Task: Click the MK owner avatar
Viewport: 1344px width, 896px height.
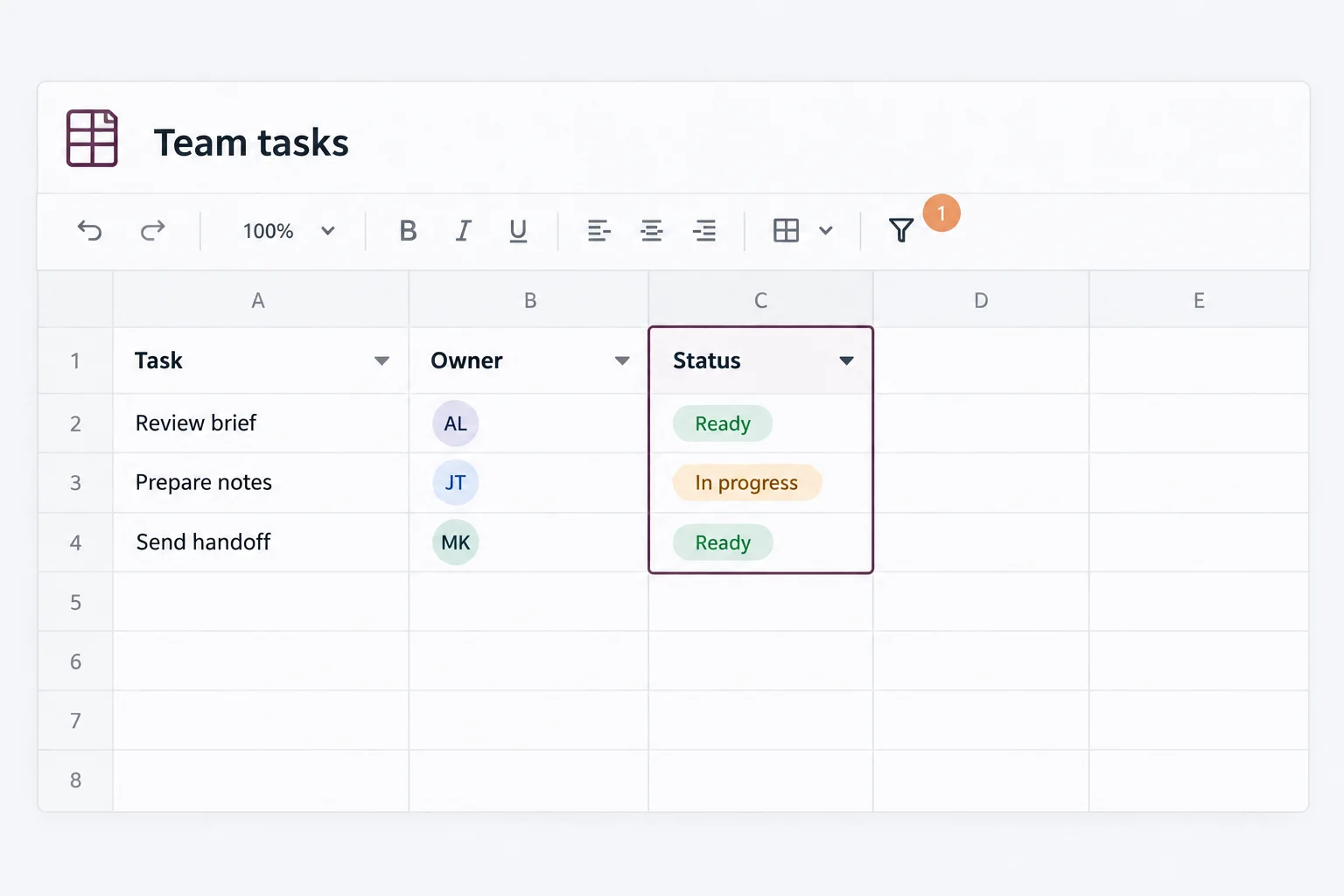Action: [455, 542]
